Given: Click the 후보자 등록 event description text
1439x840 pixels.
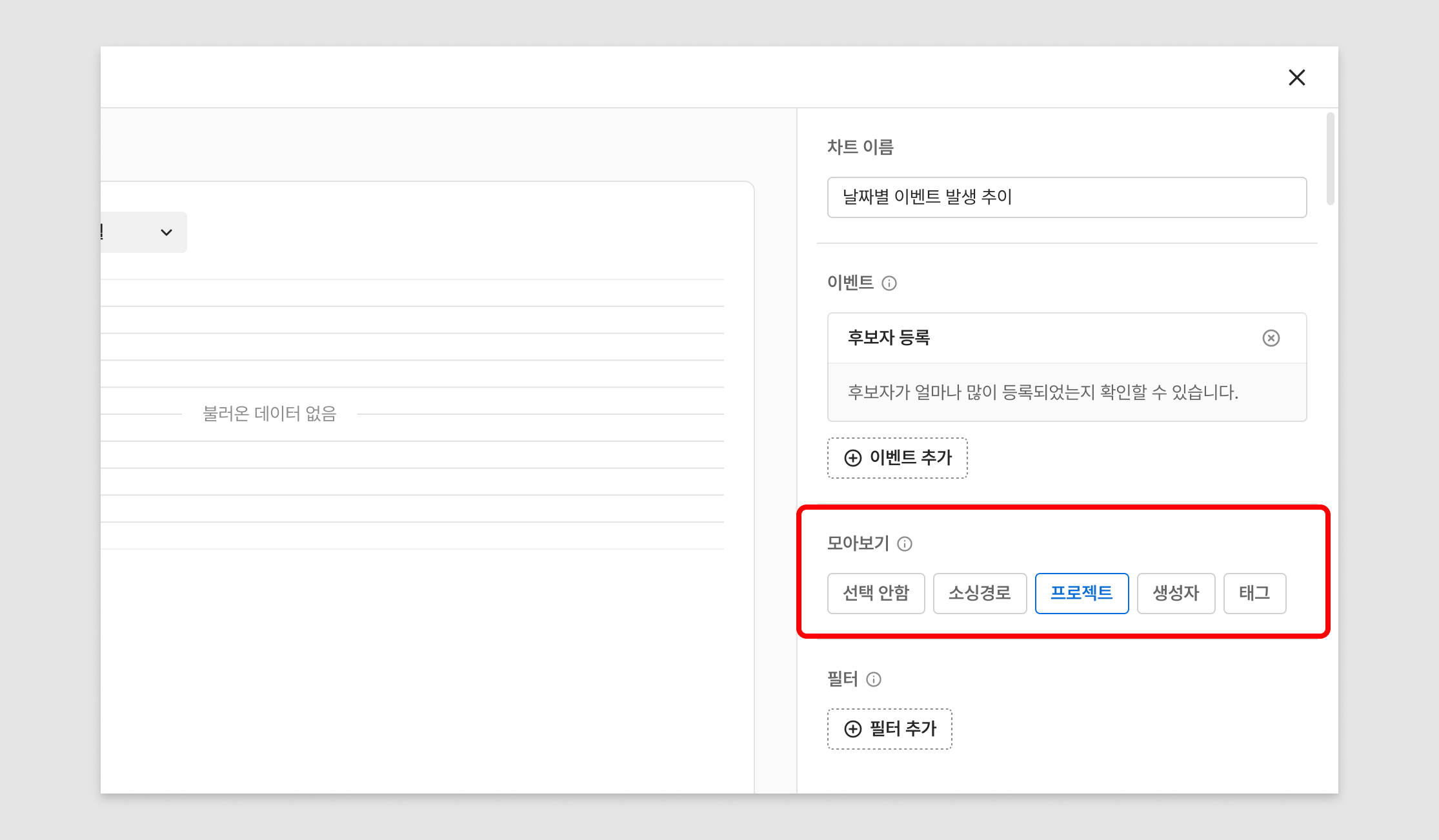Looking at the screenshot, I should pos(1042,392).
